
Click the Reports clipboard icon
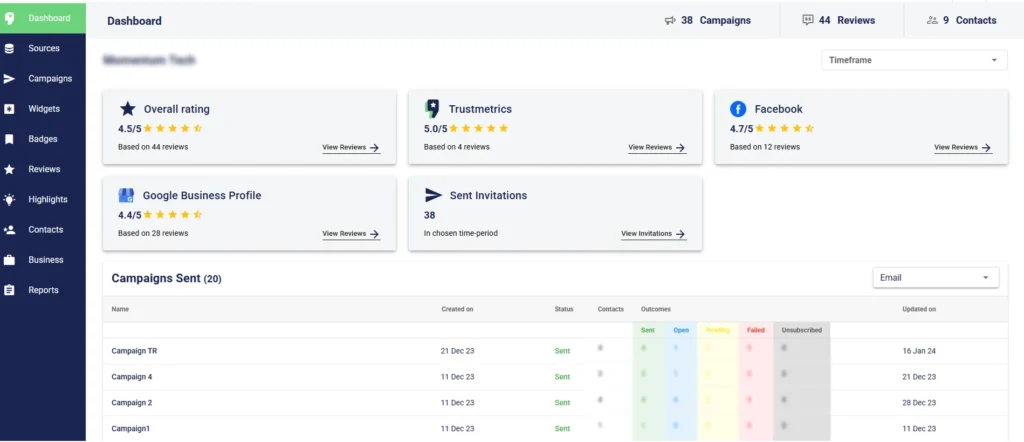pos(9,290)
